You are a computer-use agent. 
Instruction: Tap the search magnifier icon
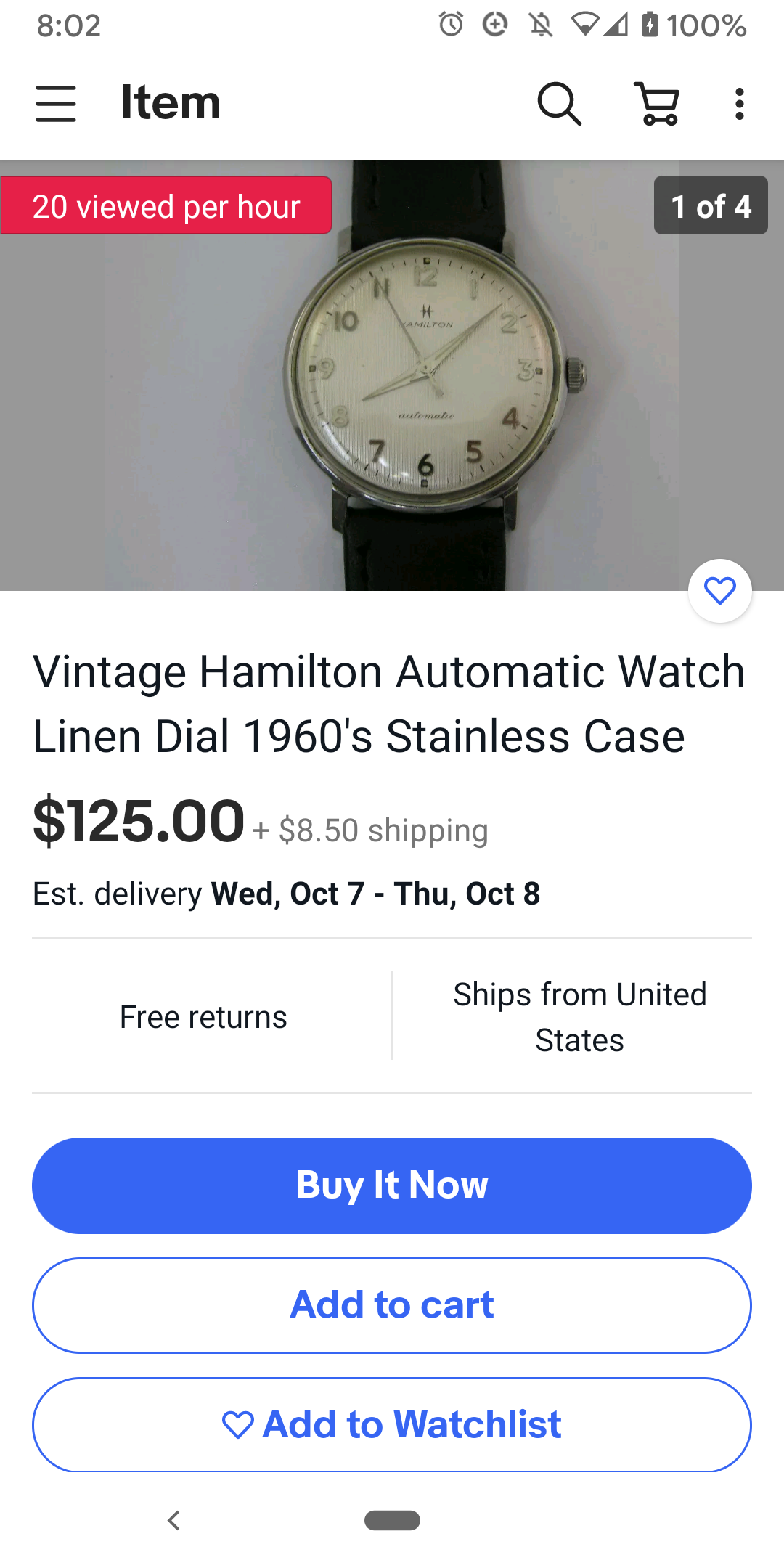click(x=559, y=103)
